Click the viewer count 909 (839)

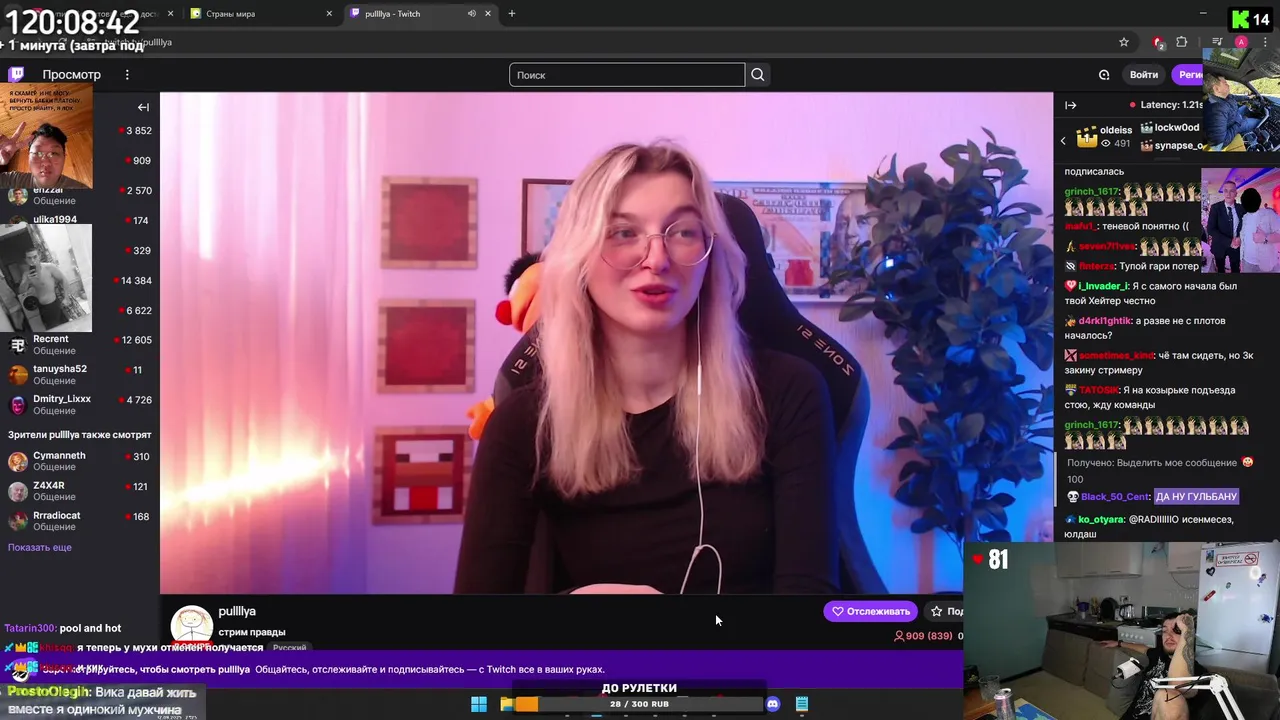[923, 636]
